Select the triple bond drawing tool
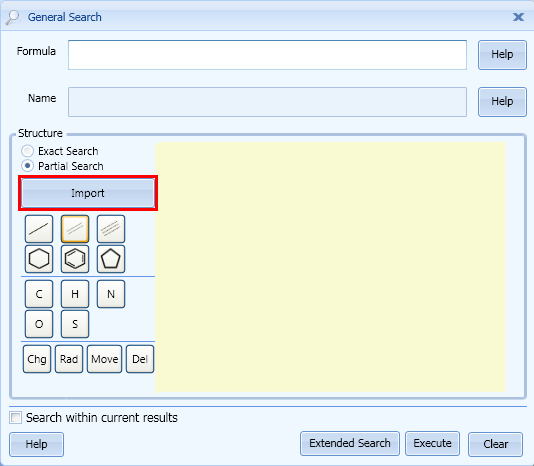 click(x=111, y=229)
